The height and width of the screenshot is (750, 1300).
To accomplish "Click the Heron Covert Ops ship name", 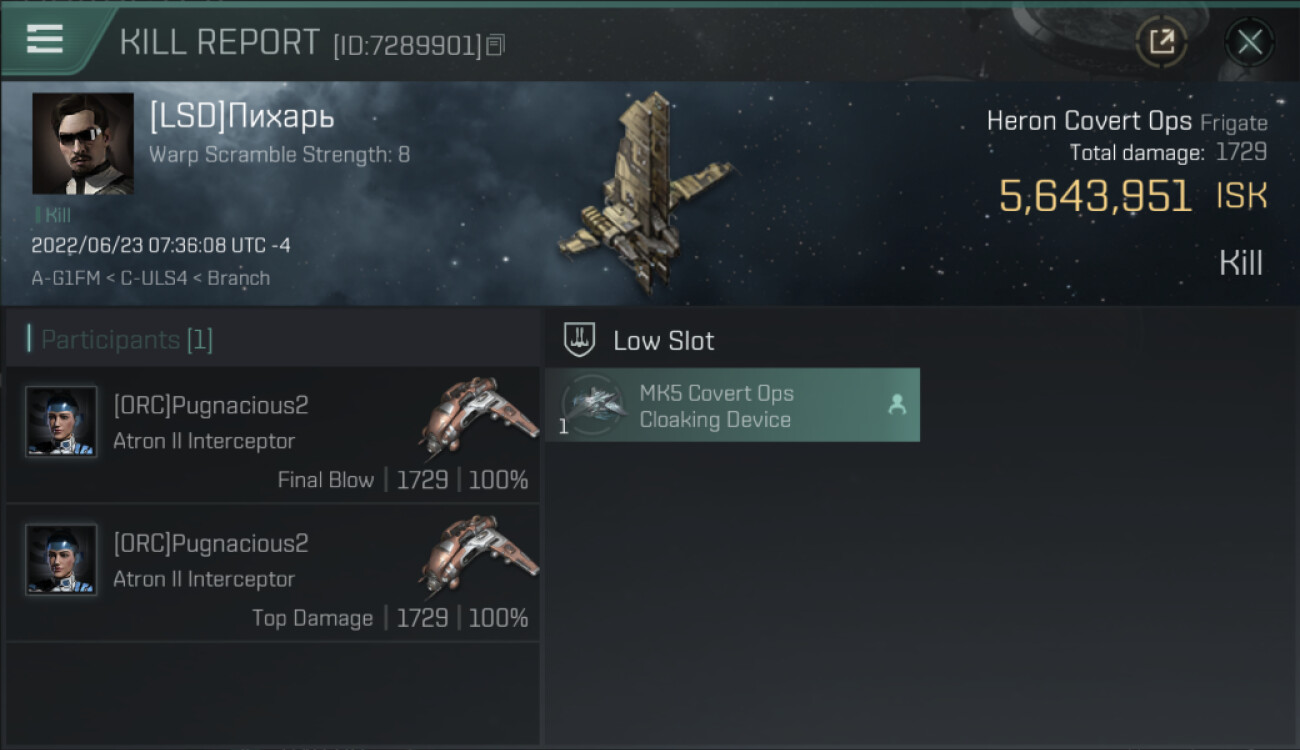I will coord(1089,121).
